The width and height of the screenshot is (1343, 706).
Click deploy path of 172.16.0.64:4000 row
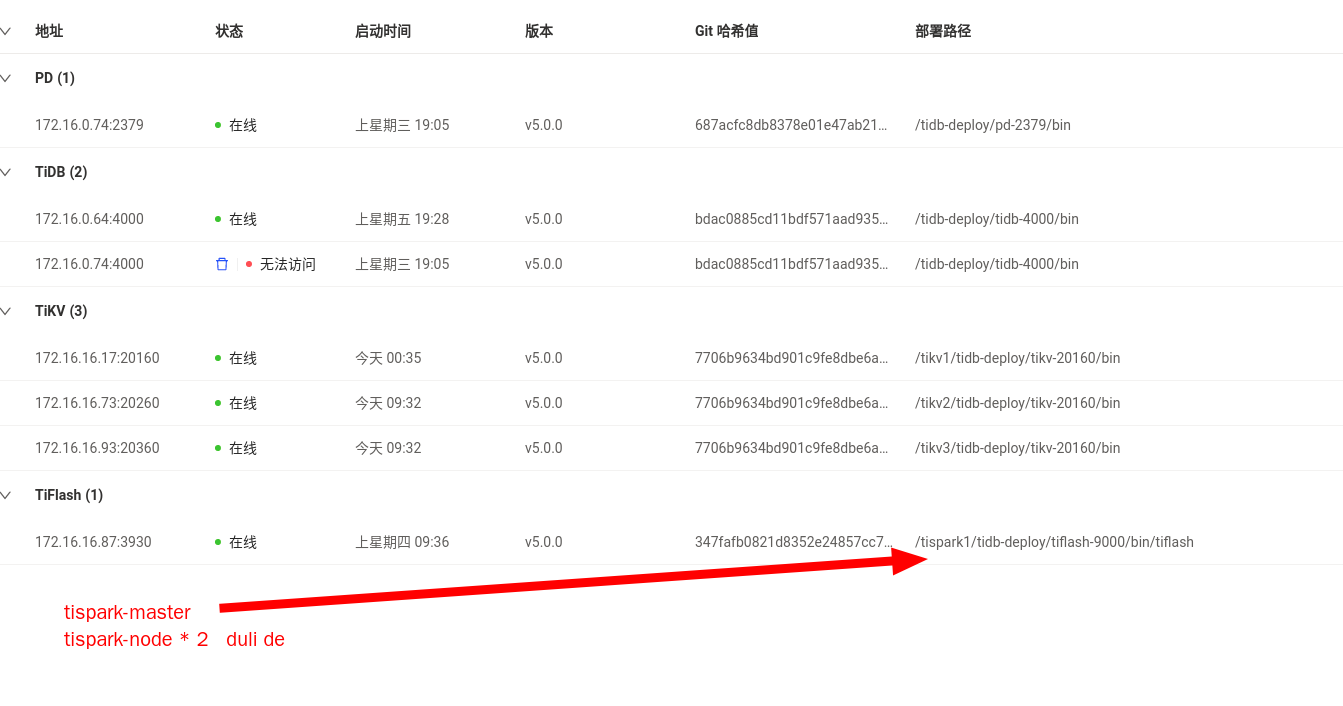(997, 219)
